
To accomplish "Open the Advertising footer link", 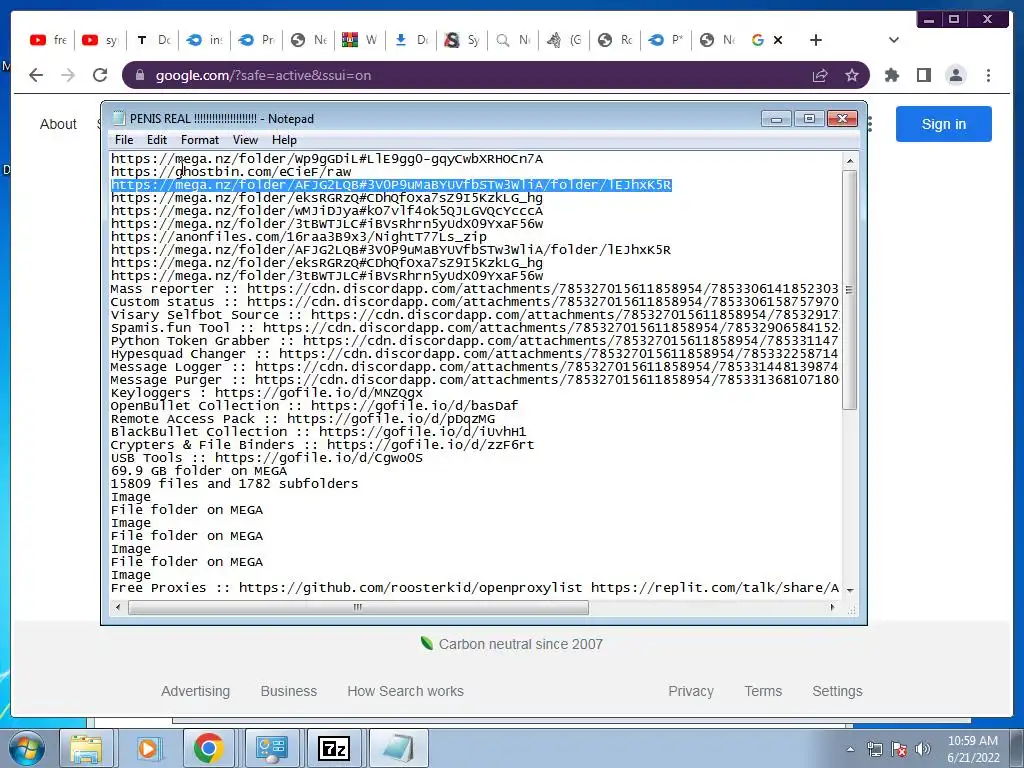I will coord(195,691).
